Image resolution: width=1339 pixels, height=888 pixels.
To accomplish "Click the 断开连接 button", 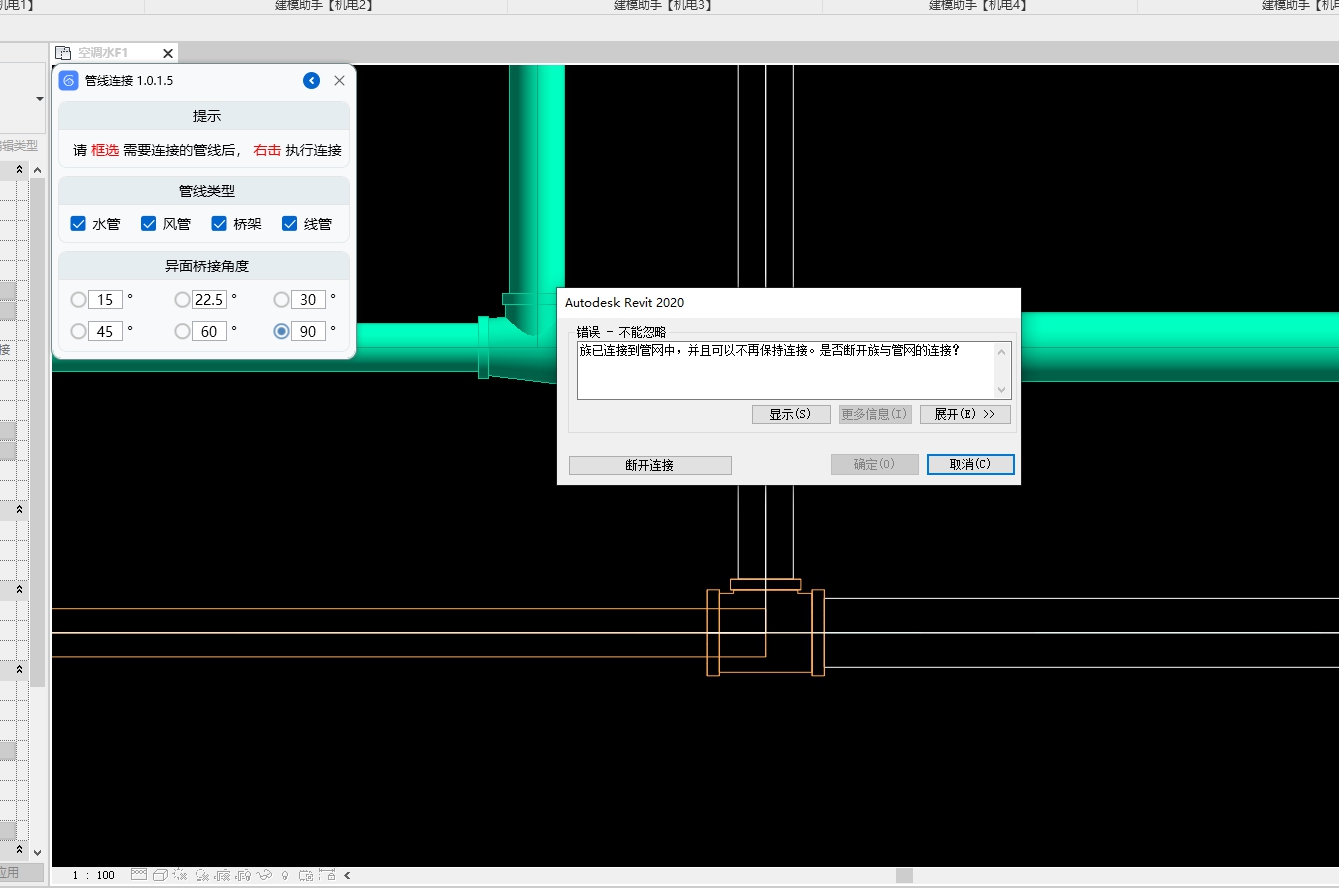I will click(x=650, y=465).
